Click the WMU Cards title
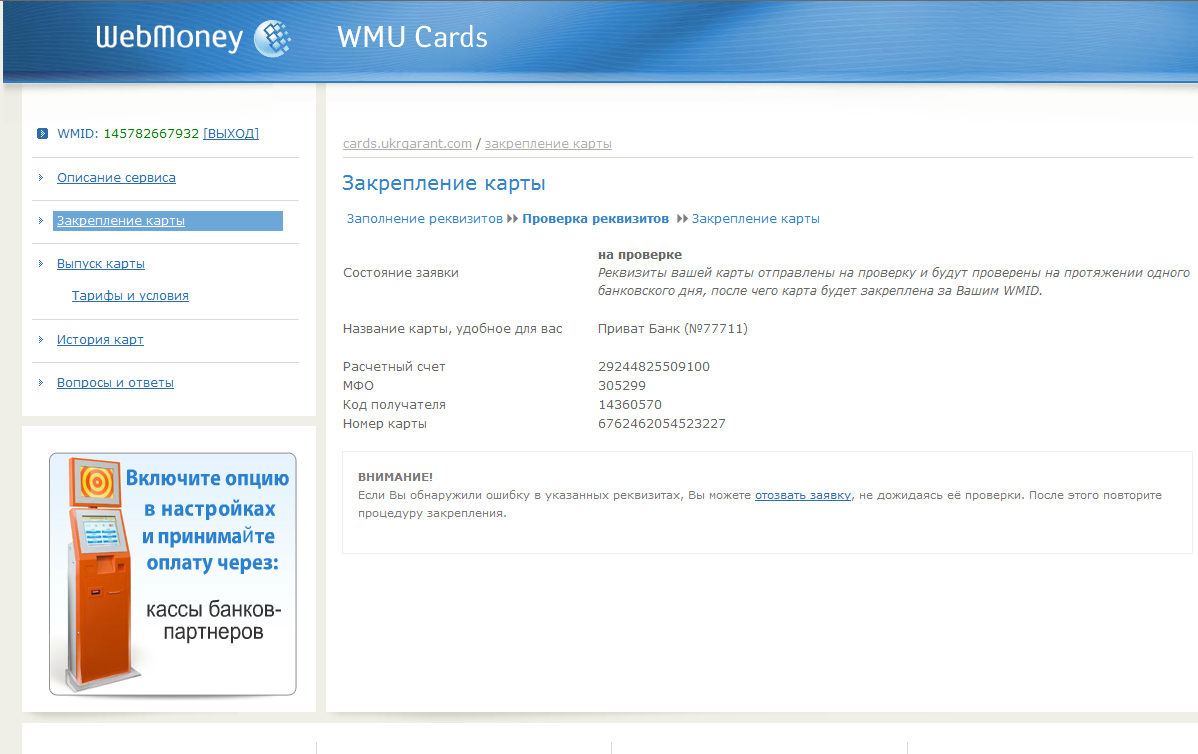This screenshot has width=1198, height=754. [x=412, y=37]
